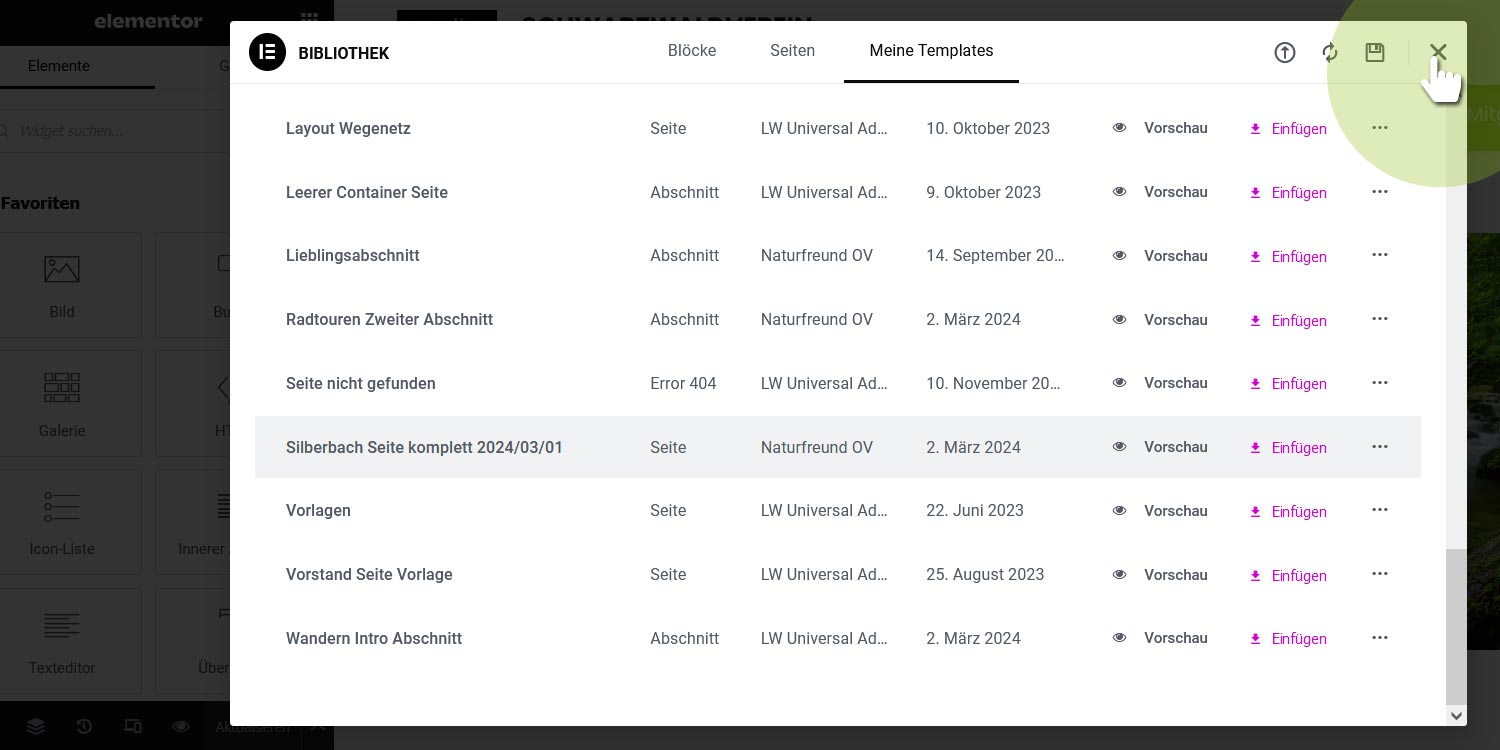Preview the Wandern Intro Abschnitt template
Viewport: 1500px width, 750px height.
[x=1160, y=638]
